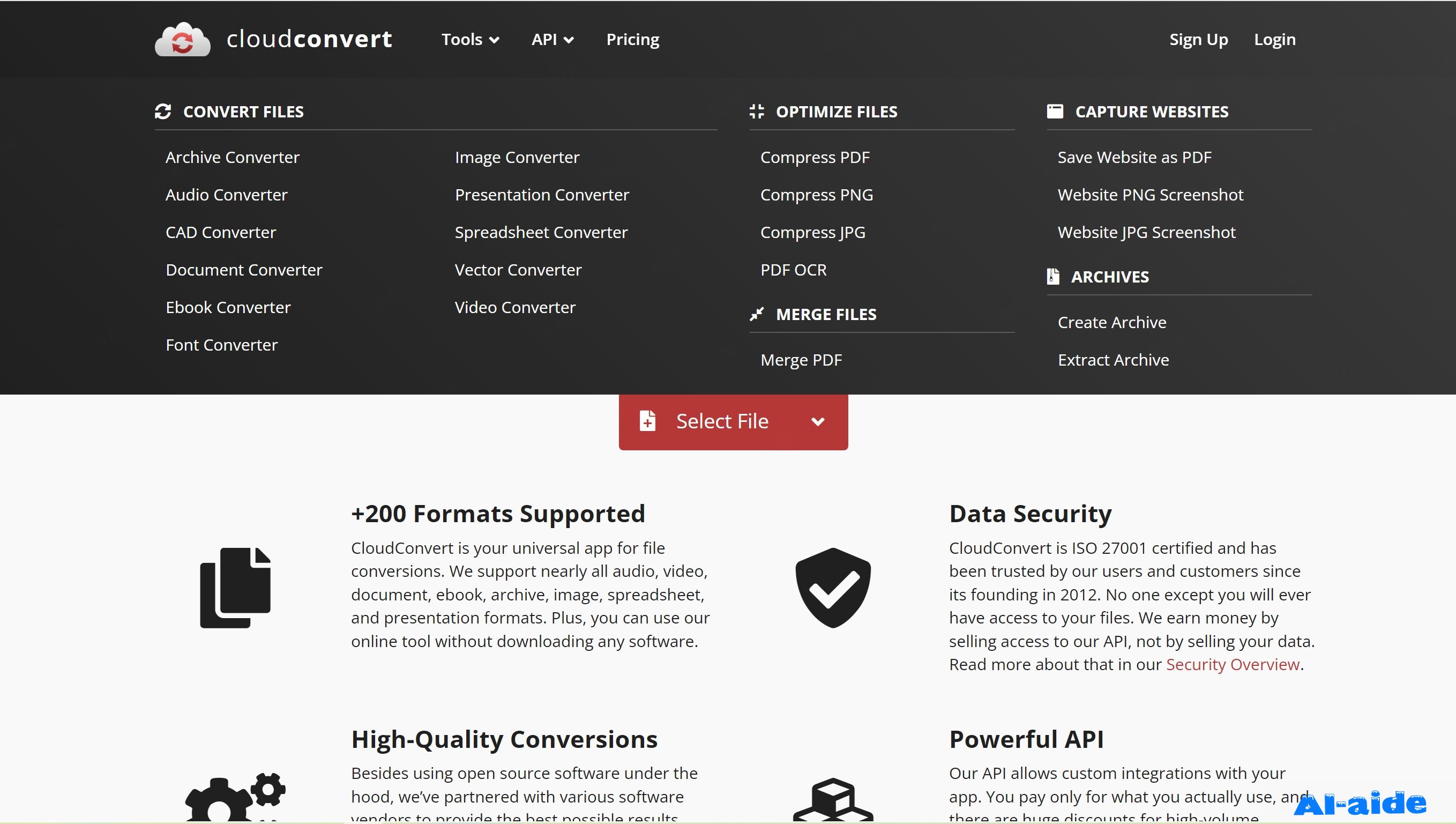Expand the Tools dropdown menu
The image size is (1456, 824).
pyautogui.click(x=470, y=40)
